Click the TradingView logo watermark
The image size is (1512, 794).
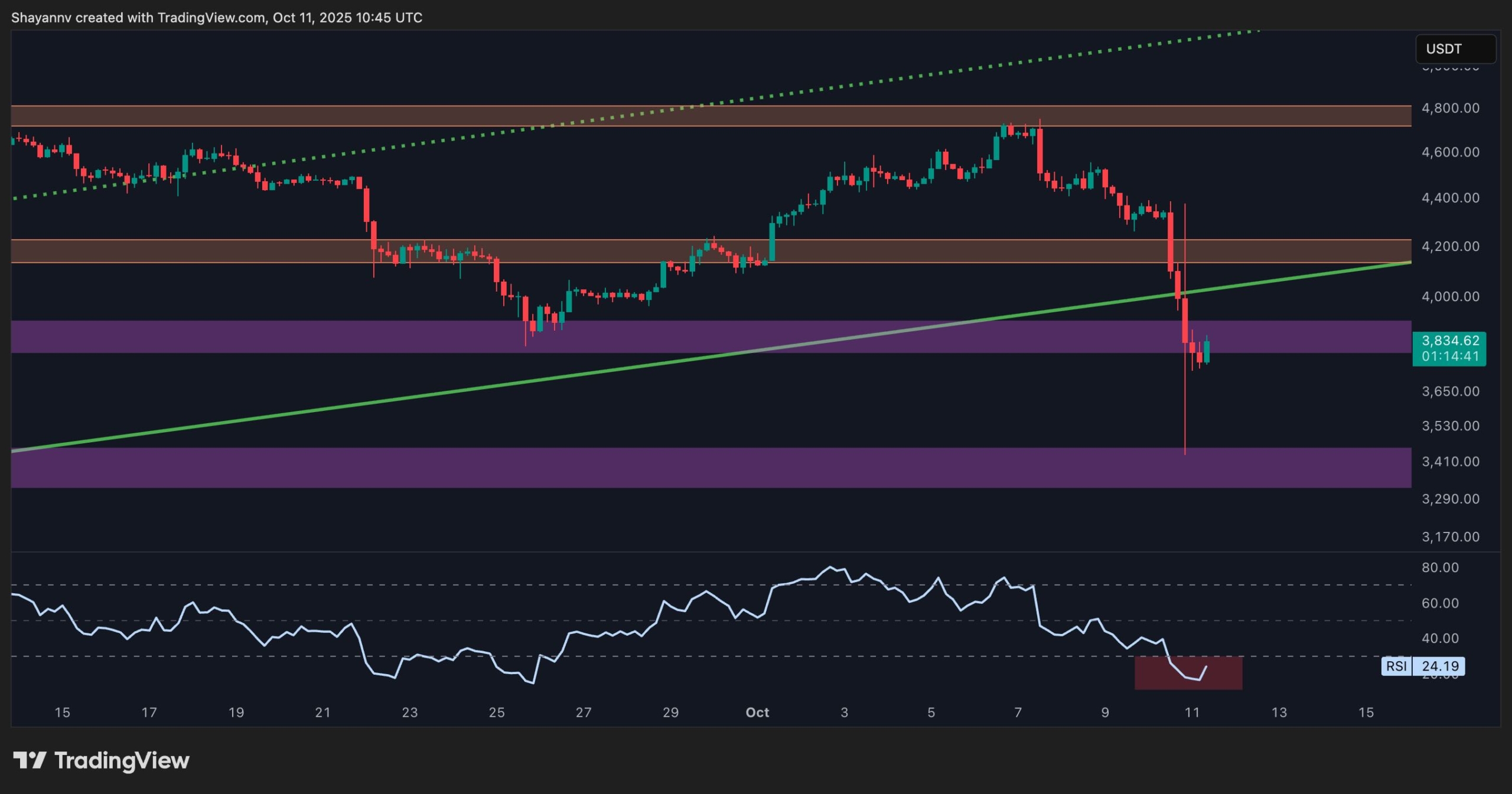coord(100,760)
